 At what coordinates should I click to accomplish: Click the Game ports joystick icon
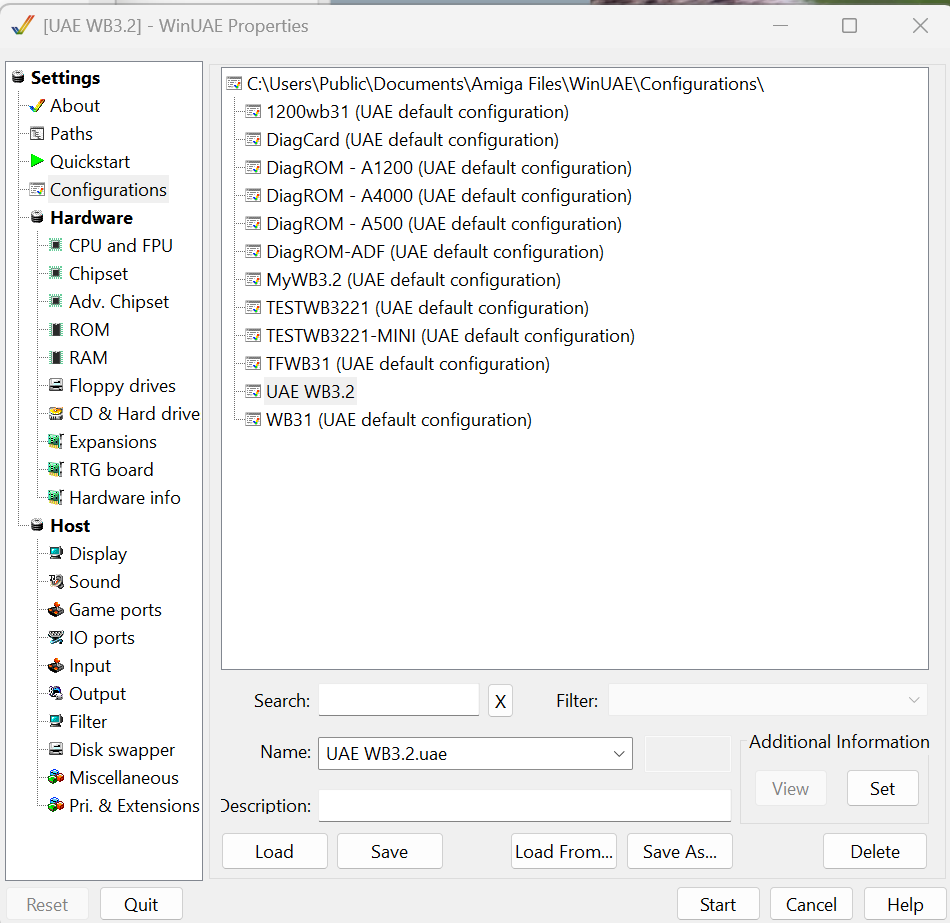[56, 609]
